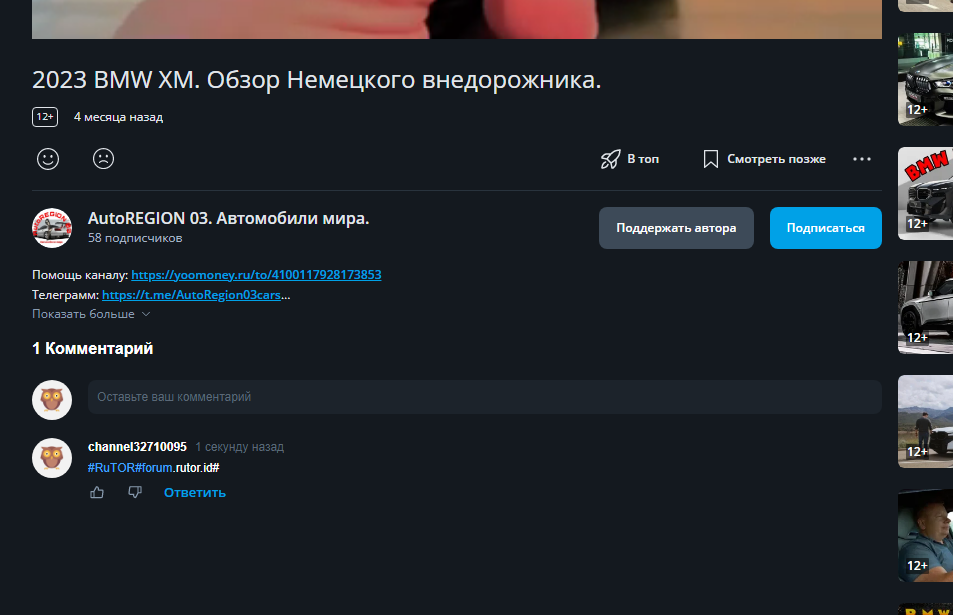Open the recommended video with a man by a car outdoors
Image resolution: width=953 pixels, height=615 pixels.
coord(926,421)
